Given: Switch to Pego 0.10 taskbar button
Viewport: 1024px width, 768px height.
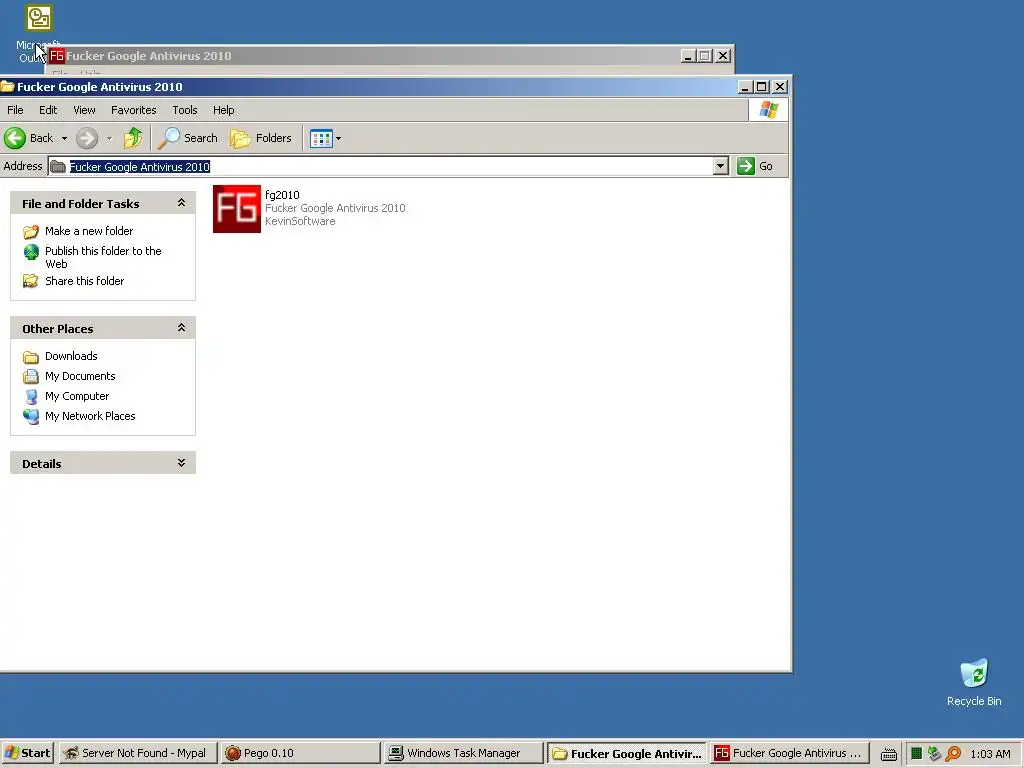Looking at the screenshot, I should 300,753.
